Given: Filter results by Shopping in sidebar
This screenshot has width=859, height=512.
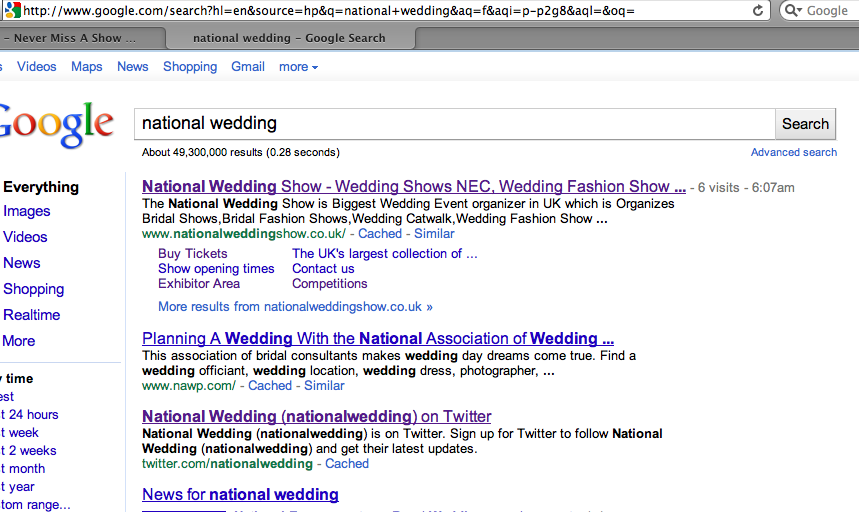Looking at the screenshot, I should pyautogui.click(x=33, y=289).
